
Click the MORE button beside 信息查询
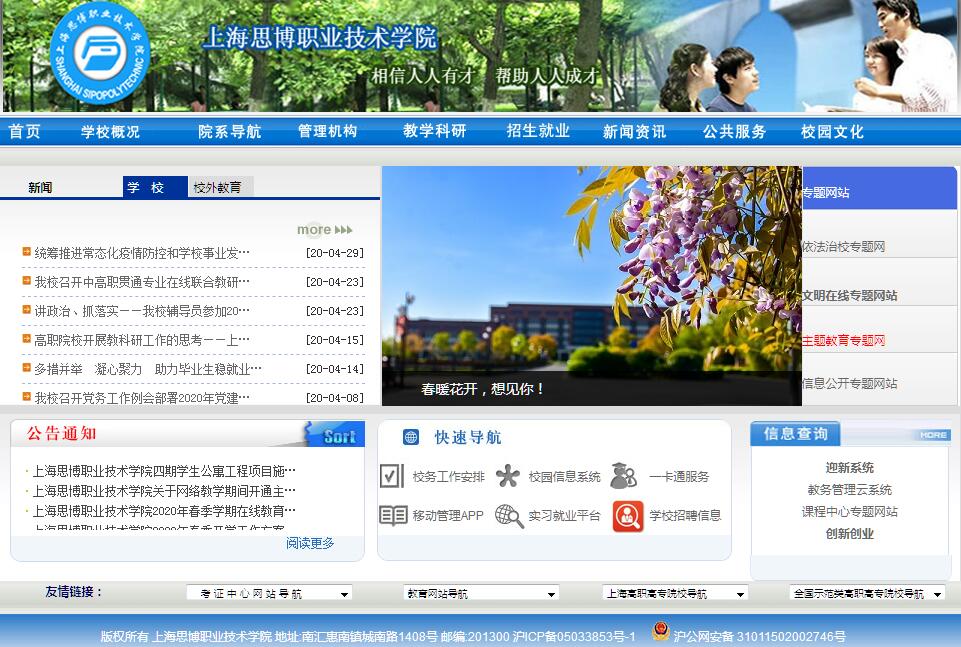(x=933, y=435)
